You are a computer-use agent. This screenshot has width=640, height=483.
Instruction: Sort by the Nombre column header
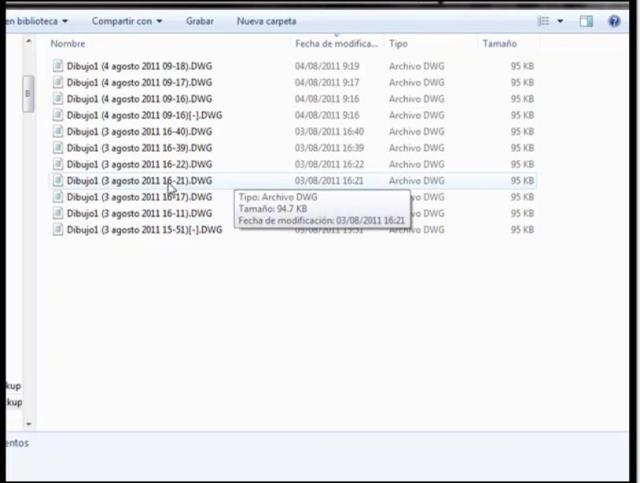click(68, 44)
